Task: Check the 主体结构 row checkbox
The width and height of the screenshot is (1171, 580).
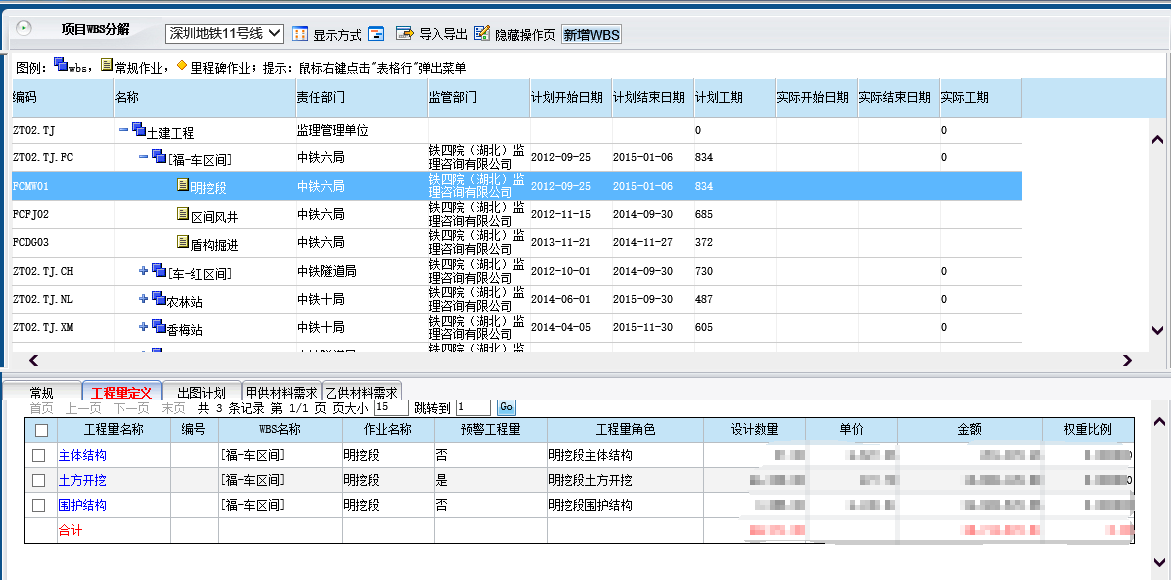Action: coord(39,455)
